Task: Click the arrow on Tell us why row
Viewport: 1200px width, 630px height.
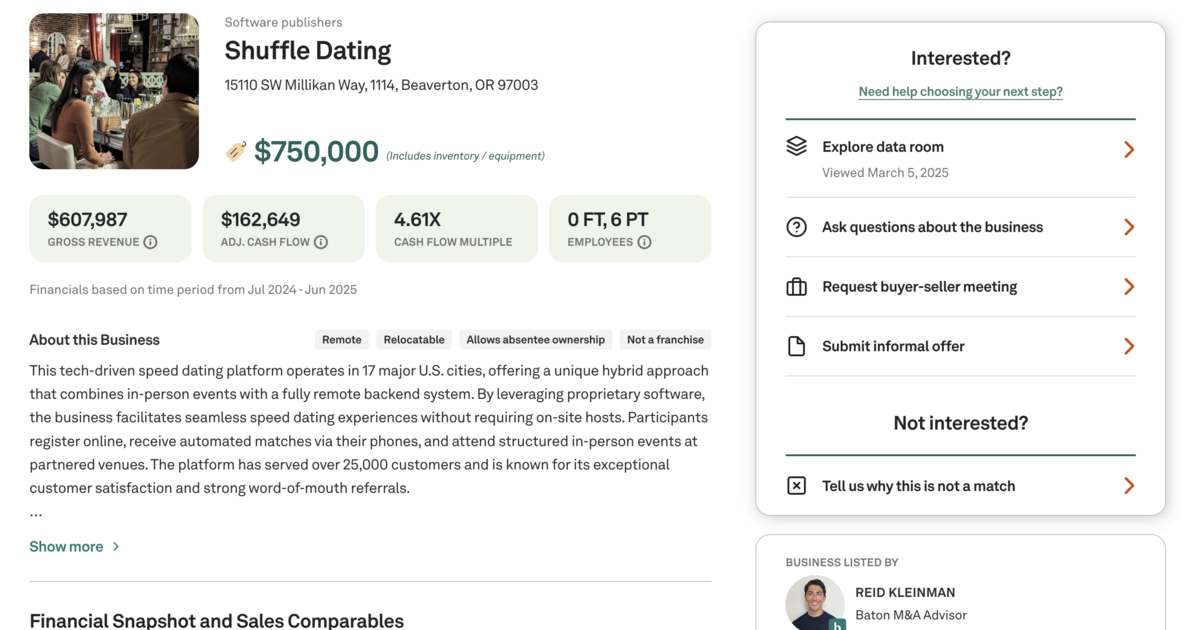Action: pyautogui.click(x=1128, y=486)
